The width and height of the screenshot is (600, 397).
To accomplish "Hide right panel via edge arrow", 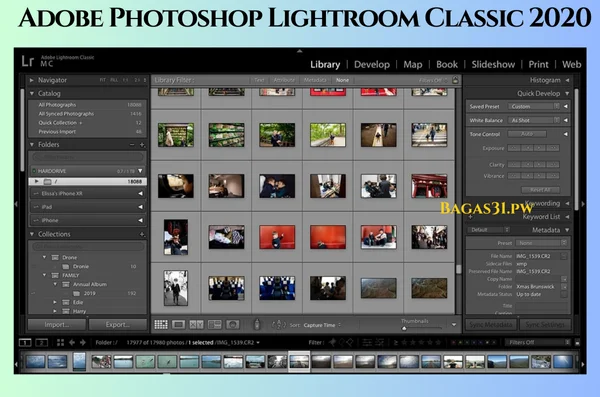I will coord(583,204).
